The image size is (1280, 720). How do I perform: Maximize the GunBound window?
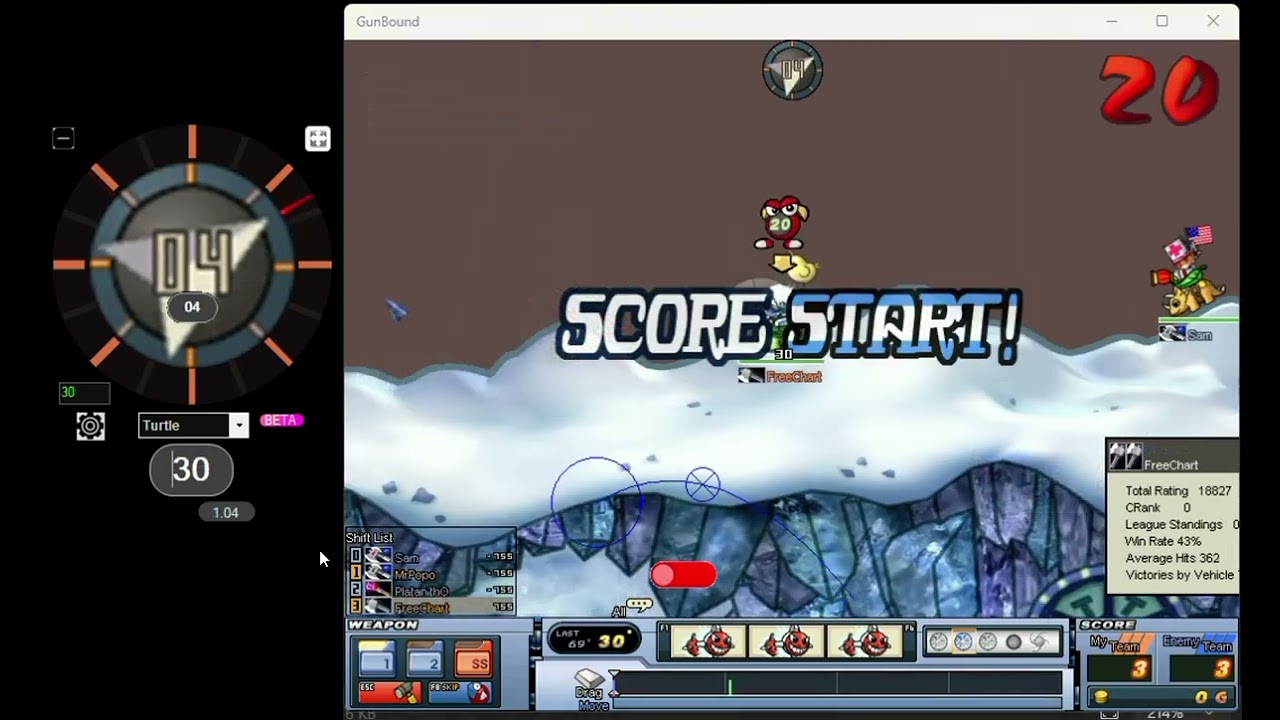pos(1162,21)
